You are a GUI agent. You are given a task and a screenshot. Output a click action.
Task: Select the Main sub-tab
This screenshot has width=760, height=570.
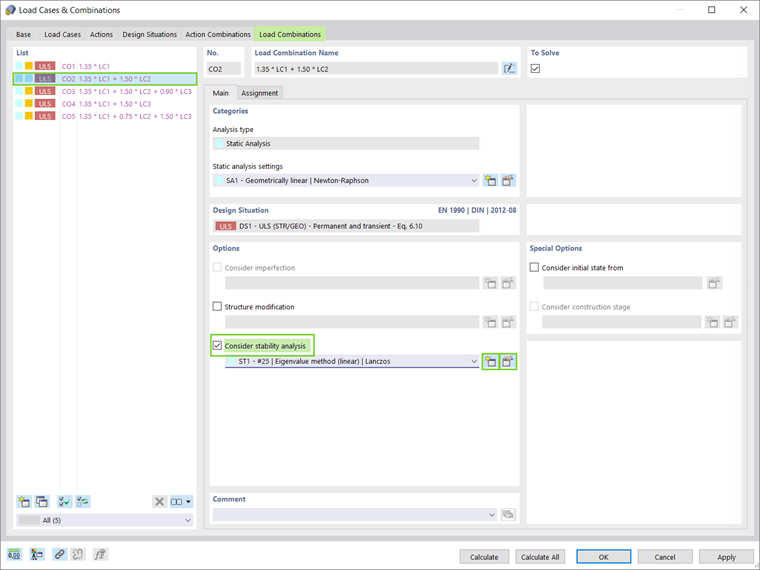coord(221,93)
